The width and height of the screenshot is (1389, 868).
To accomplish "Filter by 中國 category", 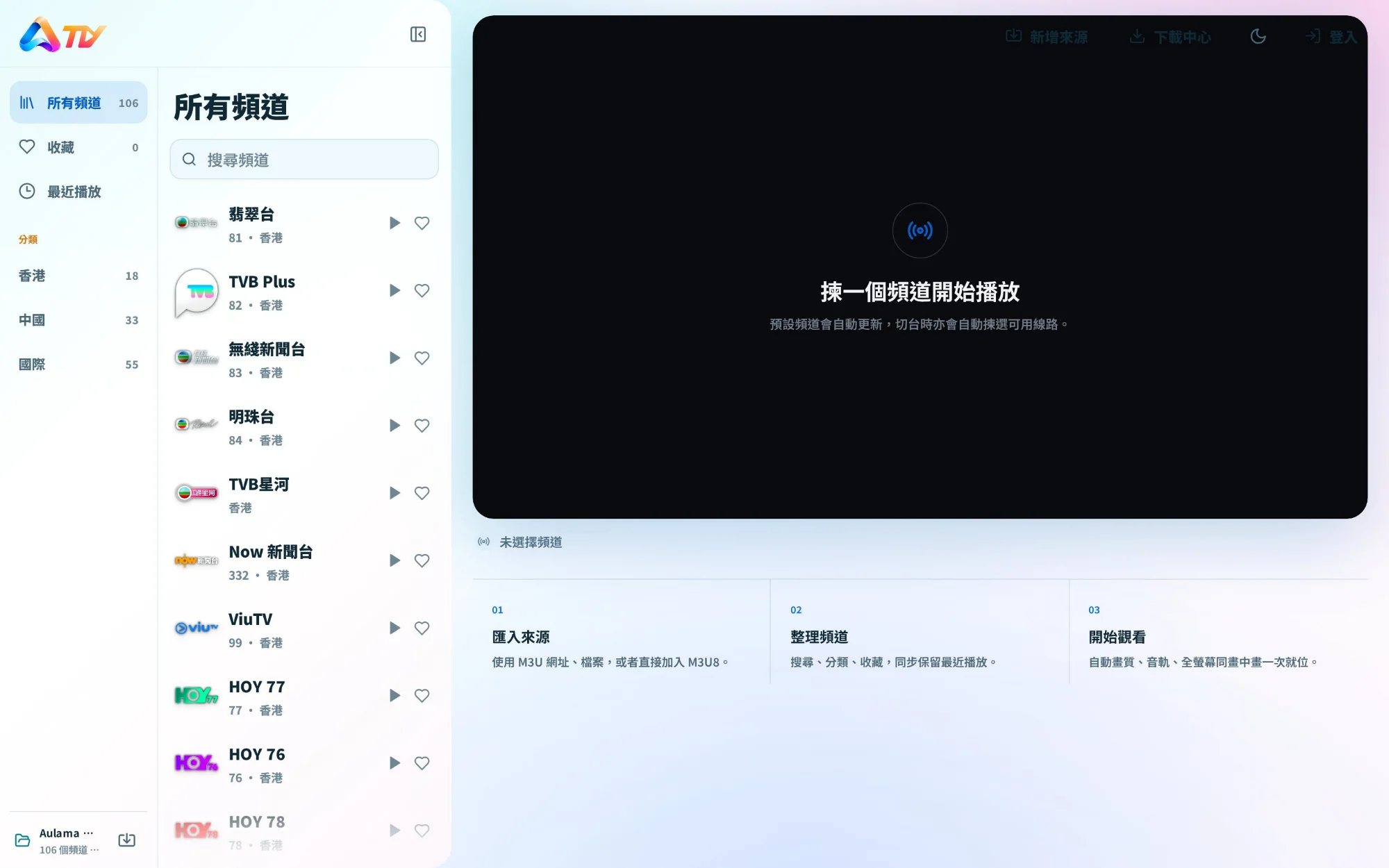I will tap(78, 320).
